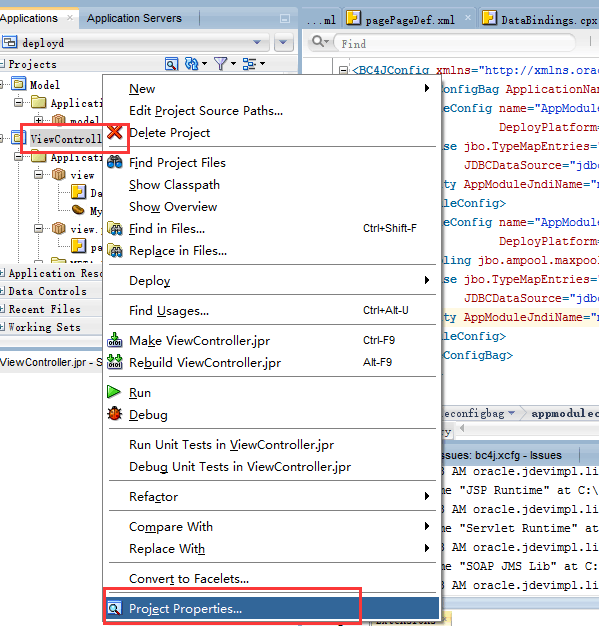This screenshot has height=626, width=599.
Task: Expand the Working Sets section
Action: tap(2, 327)
